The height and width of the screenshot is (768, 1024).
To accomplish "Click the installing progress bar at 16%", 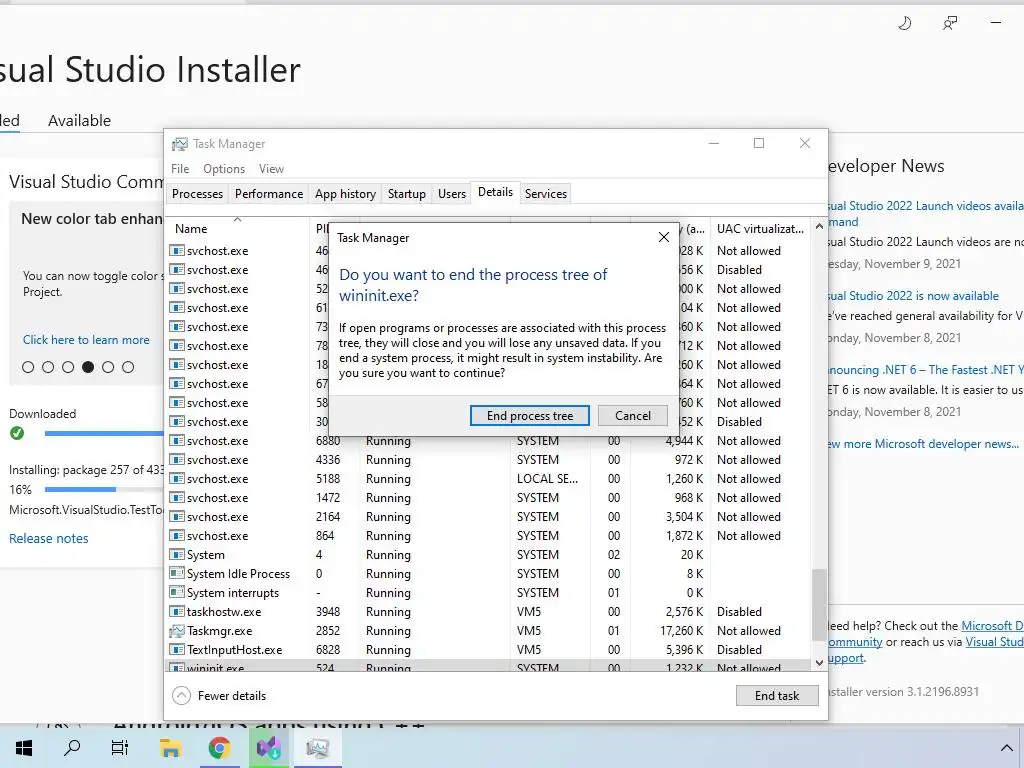I will tap(104, 489).
